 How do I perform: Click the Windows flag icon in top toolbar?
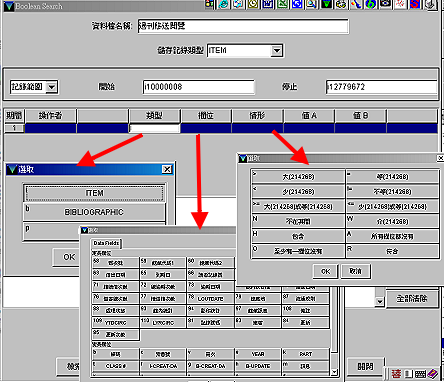(209, 4)
